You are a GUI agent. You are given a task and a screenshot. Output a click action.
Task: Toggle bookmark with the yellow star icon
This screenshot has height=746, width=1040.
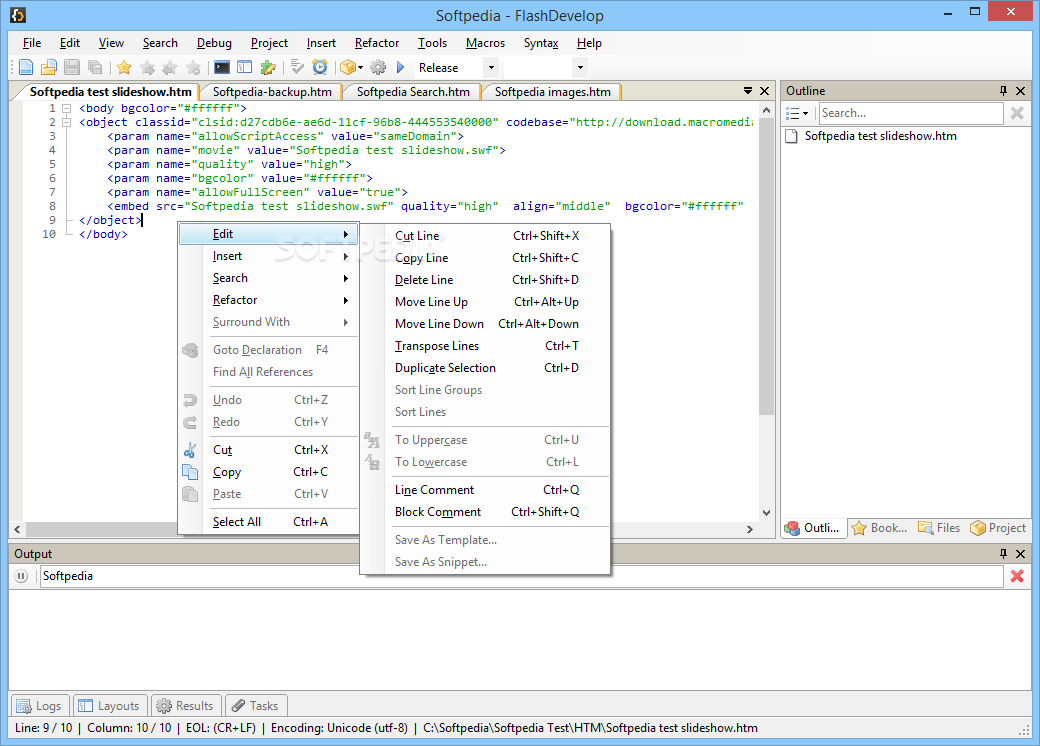tap(124, 67)
